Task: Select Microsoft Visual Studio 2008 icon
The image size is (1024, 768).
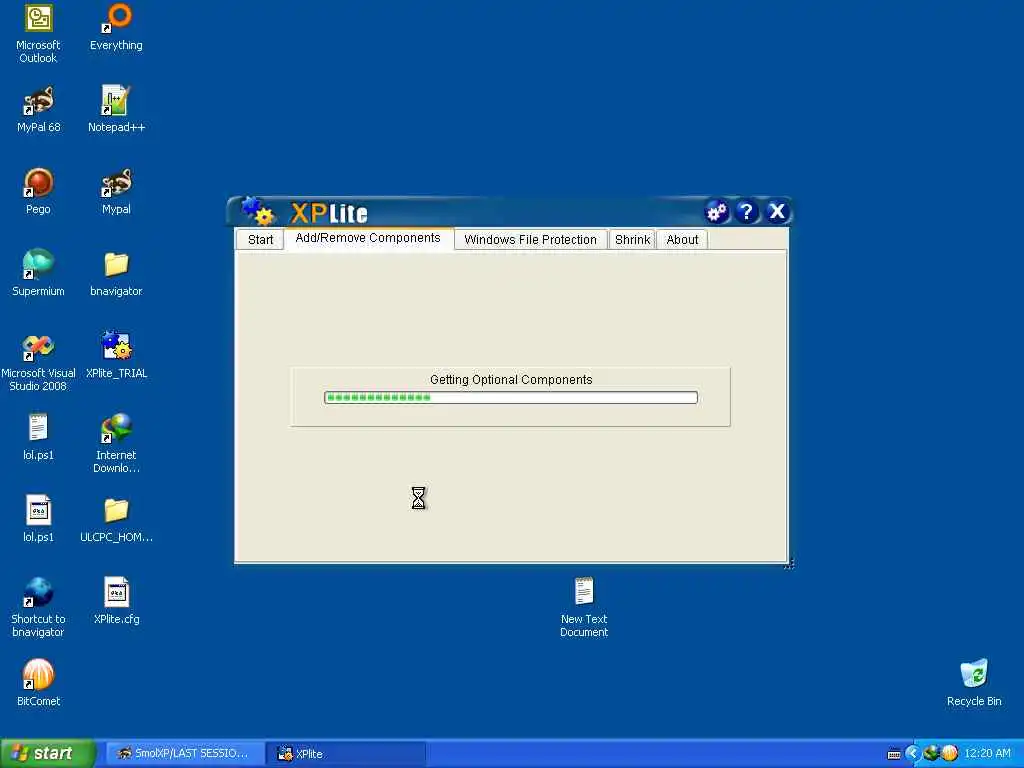Action: coord(38,362)
